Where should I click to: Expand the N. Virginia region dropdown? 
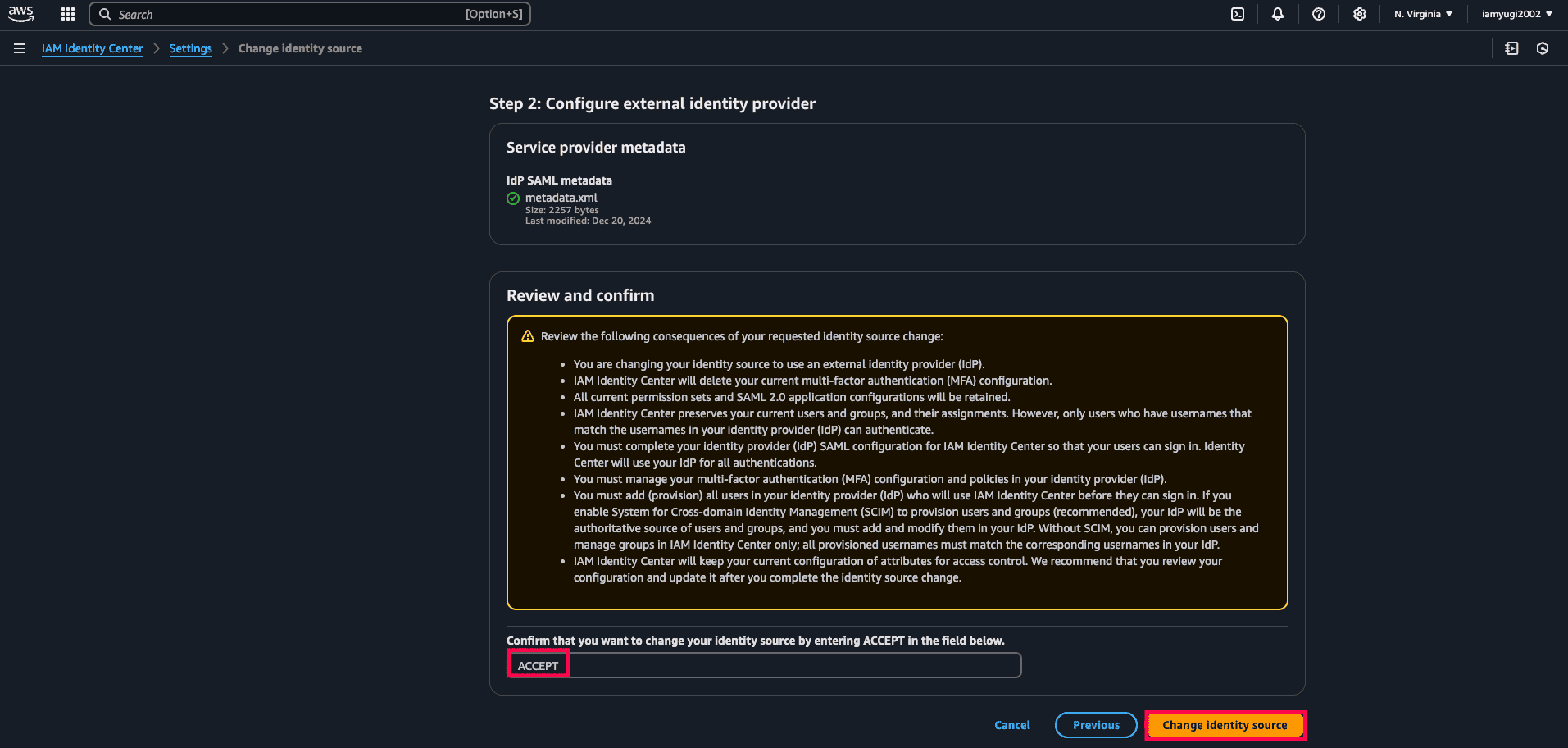pyautogui.click(x=1423, y=14)
